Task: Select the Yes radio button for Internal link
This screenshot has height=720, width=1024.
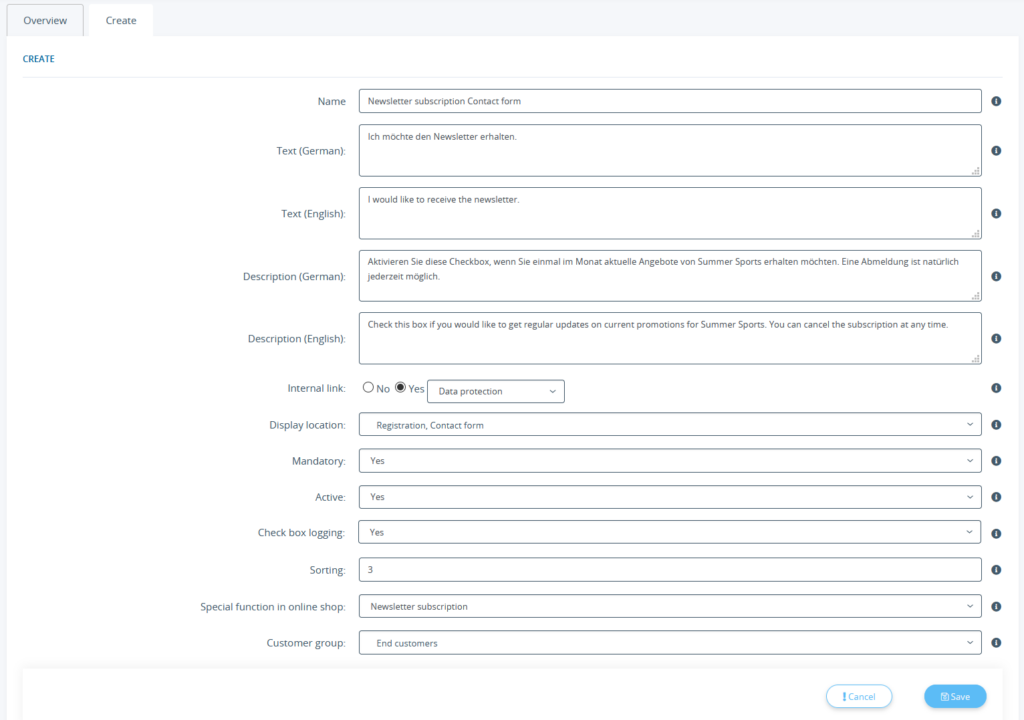Action: tap(400, 387)
